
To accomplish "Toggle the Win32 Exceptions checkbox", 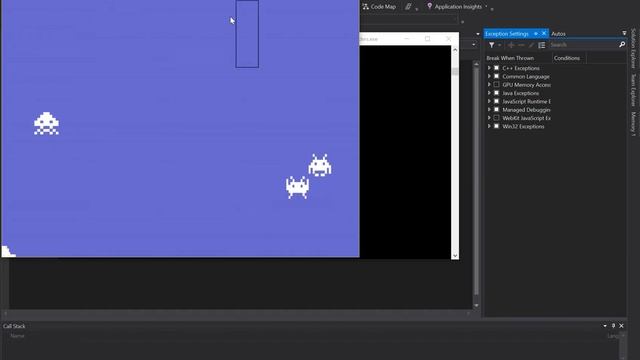I will tap(496, 126).
